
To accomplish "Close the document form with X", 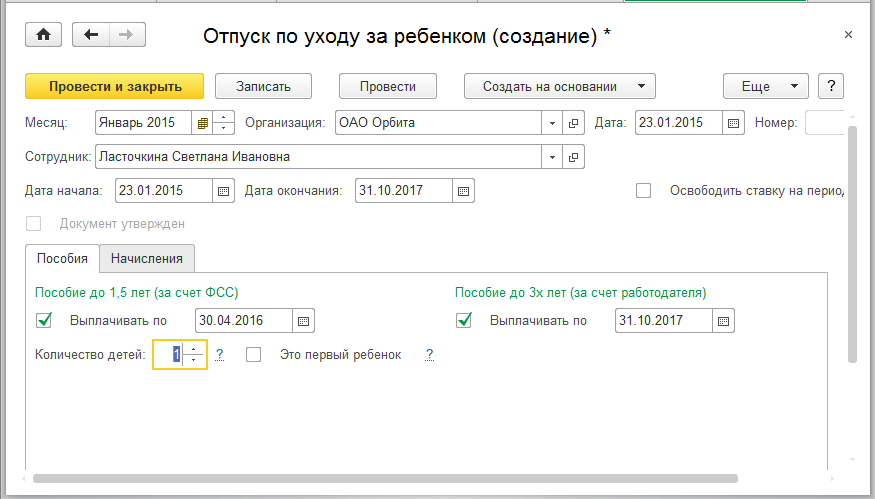I will pyautogui.click(x=848, y=35).
